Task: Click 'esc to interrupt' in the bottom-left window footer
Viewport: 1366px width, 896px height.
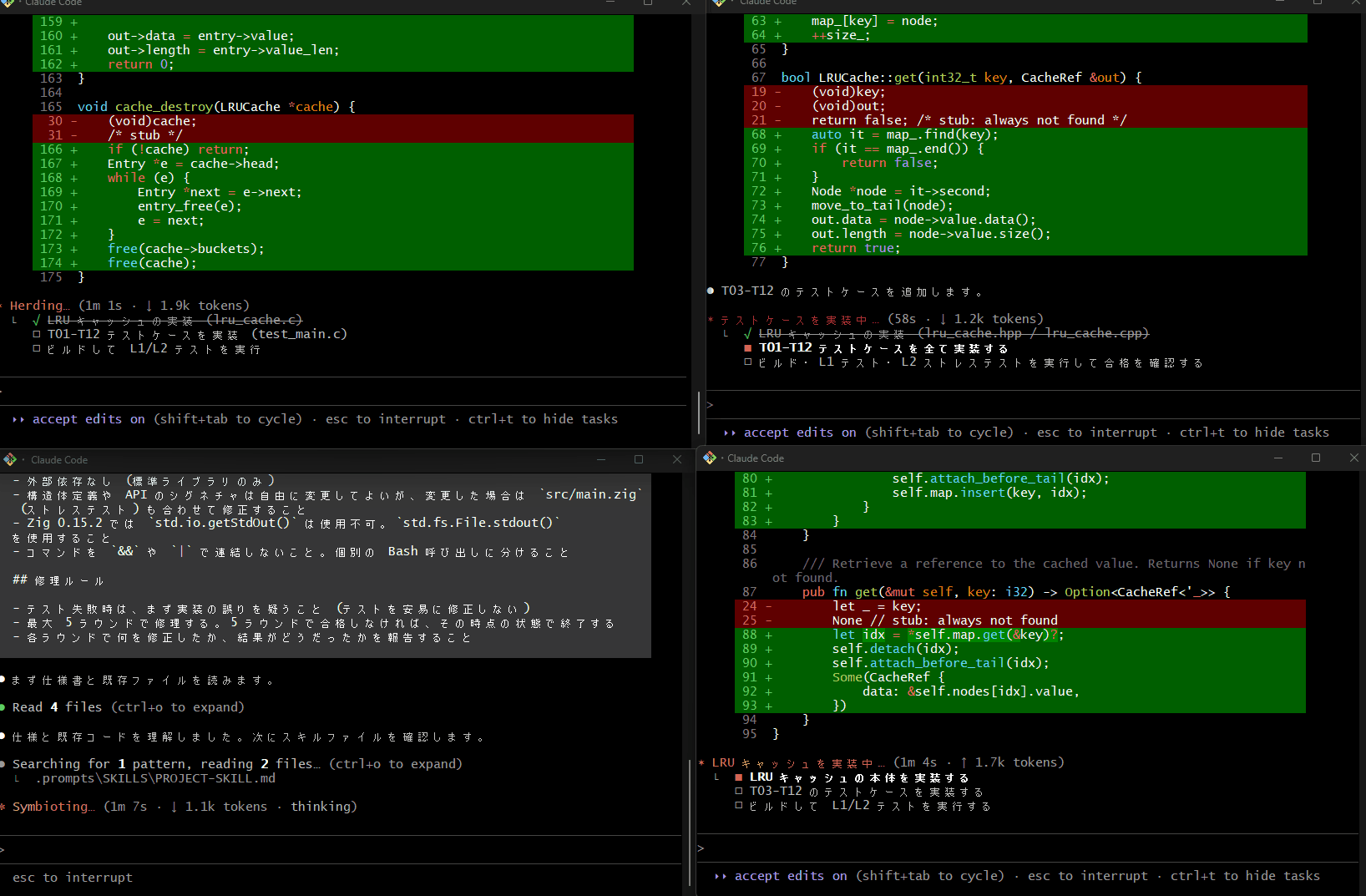Action: click(73, 878)
